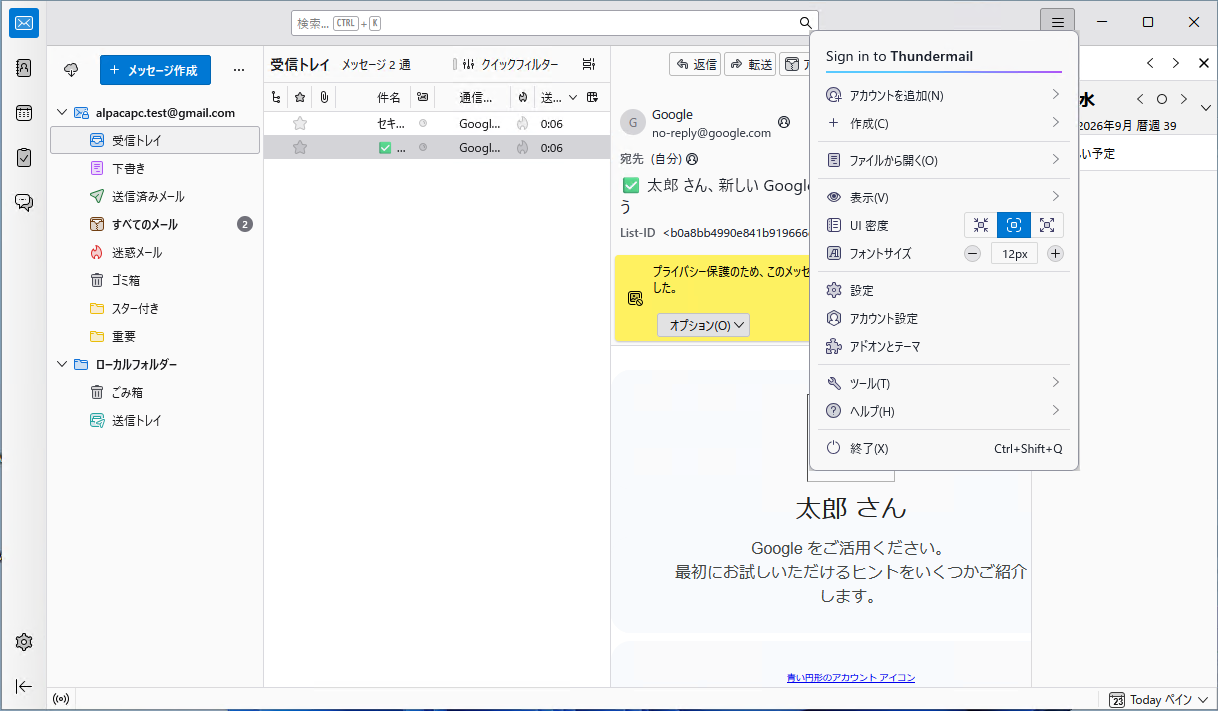1218x711 pixels.
Task: Open the Tasks space
Action: tap(24, 157)
